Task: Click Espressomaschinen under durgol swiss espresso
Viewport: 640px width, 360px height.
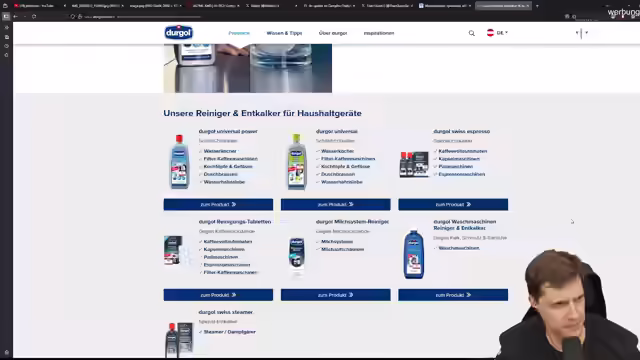Action: pyautogui.click(x=462, y=174)
